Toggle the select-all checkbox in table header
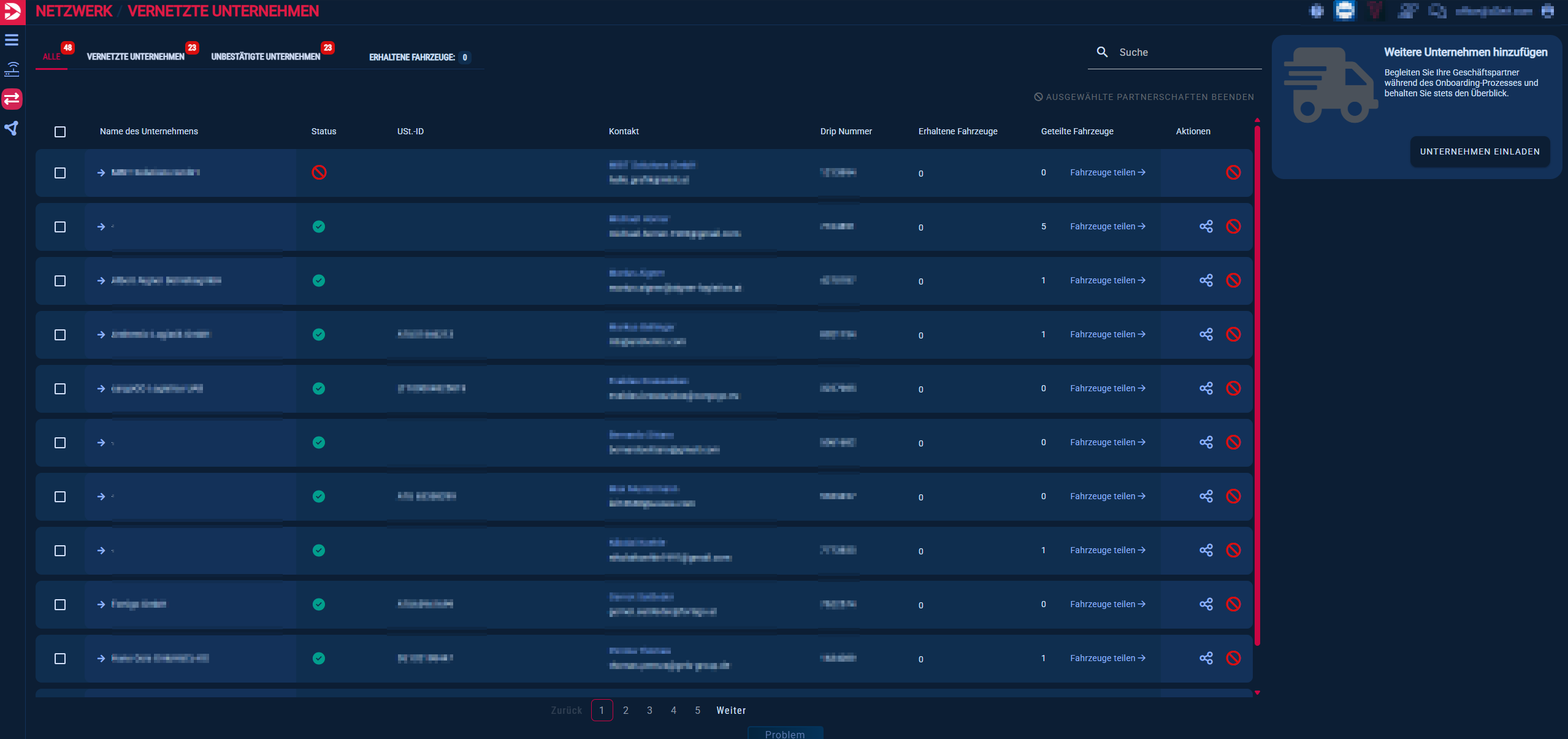This screenshot has height=739, width=1568. click(x=60, y=132)
